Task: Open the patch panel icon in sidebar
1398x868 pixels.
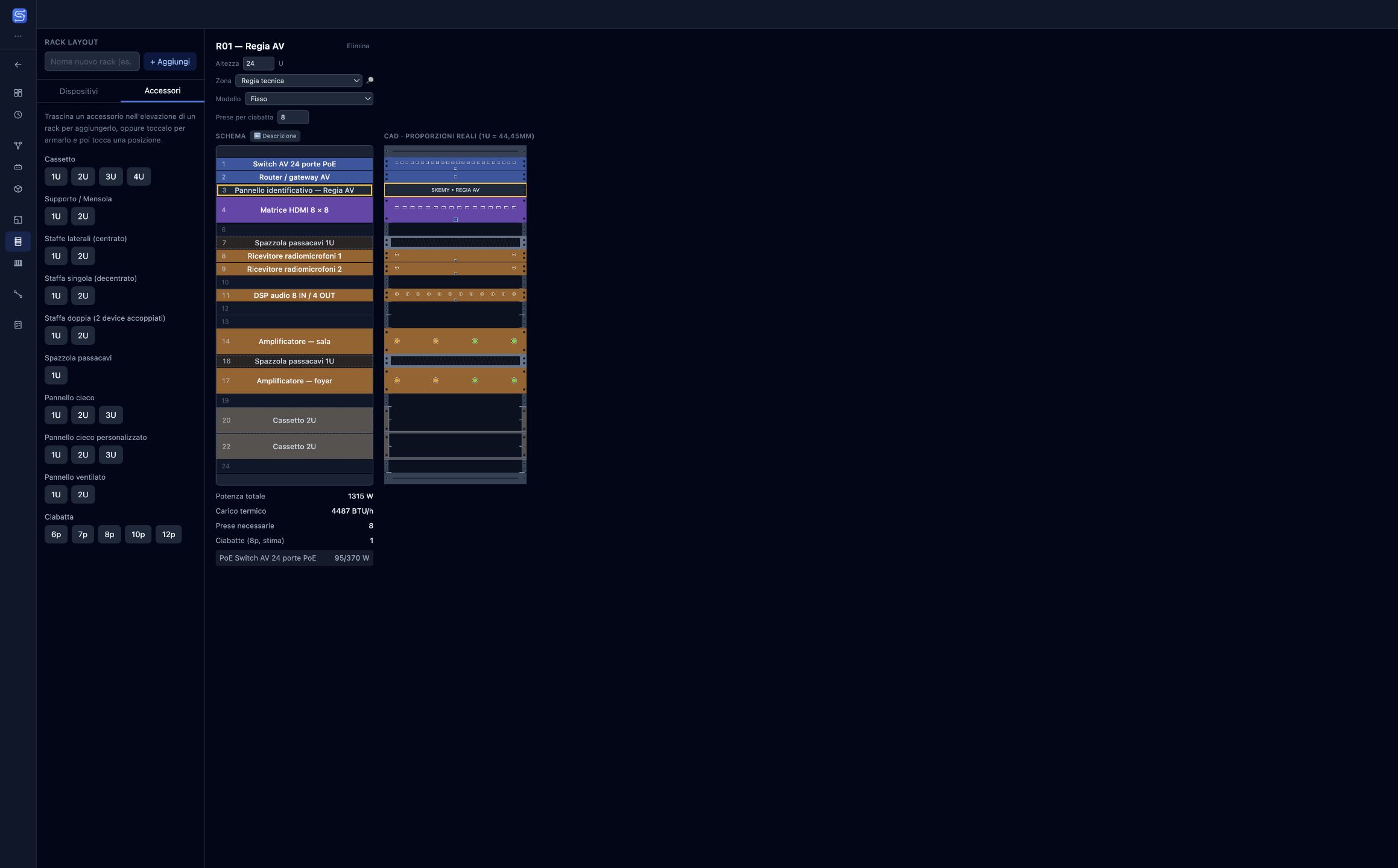Action: tap(18, 263)
